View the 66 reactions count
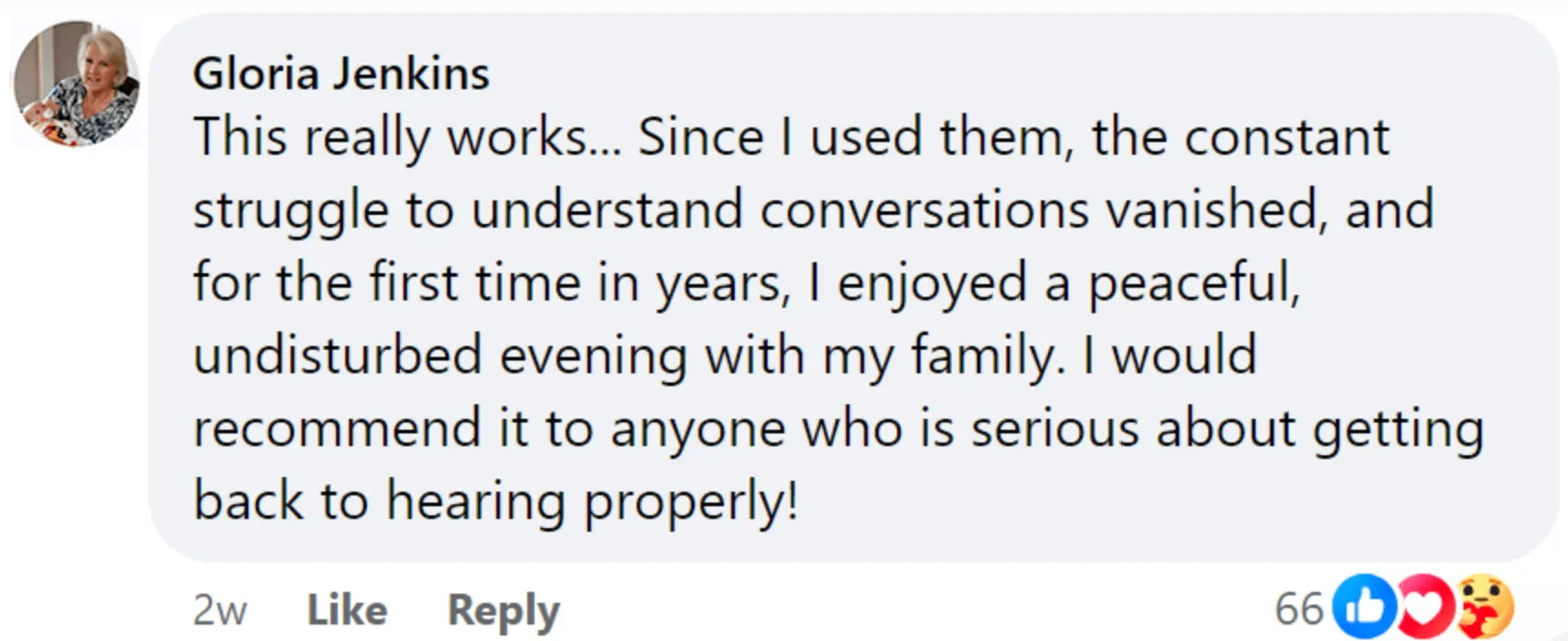Image resolution: width=1568 pixels, height=641 pixels. click(1298, 608)
